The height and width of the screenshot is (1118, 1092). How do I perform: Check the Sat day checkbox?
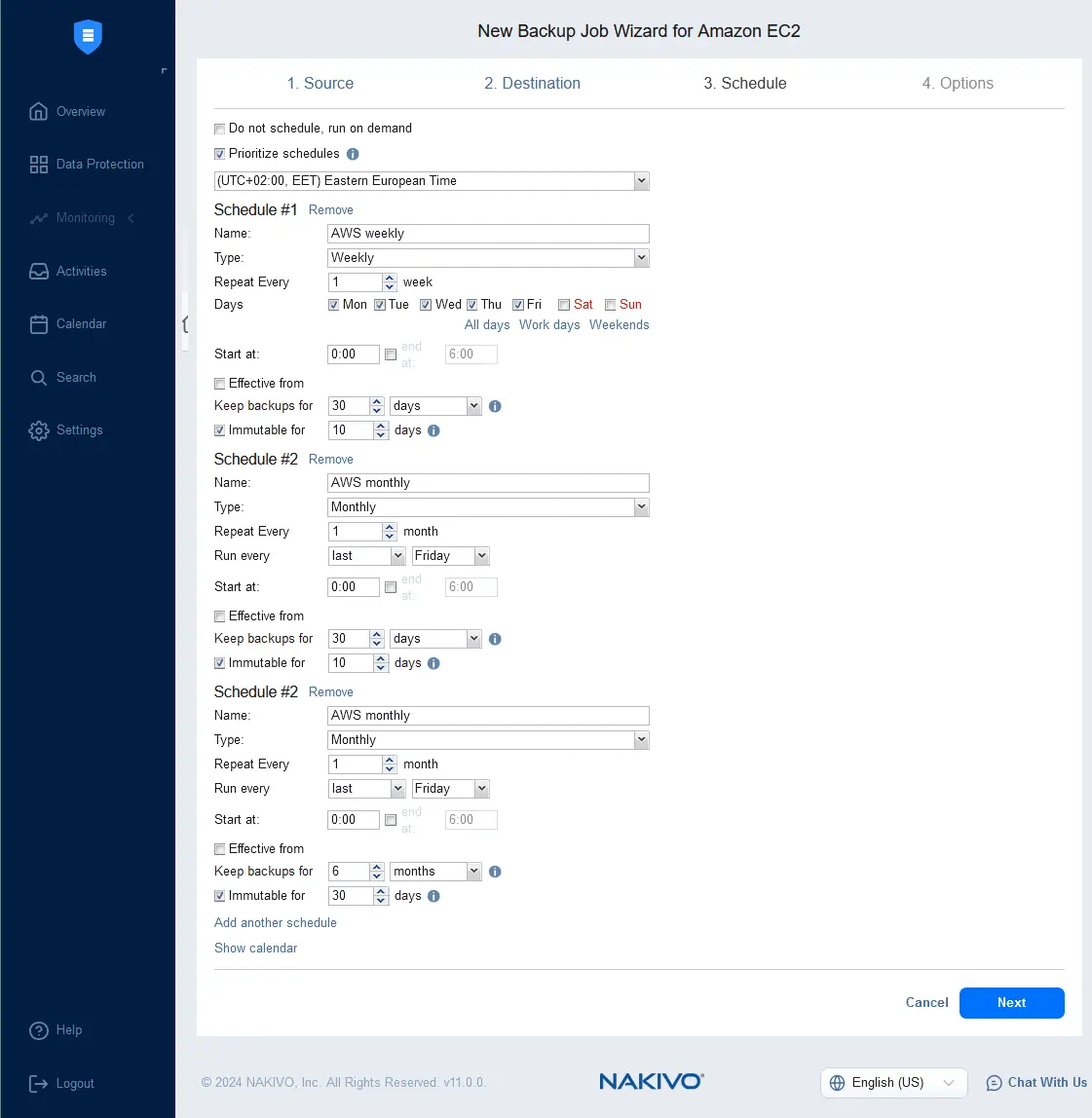[x=564, y=305]
